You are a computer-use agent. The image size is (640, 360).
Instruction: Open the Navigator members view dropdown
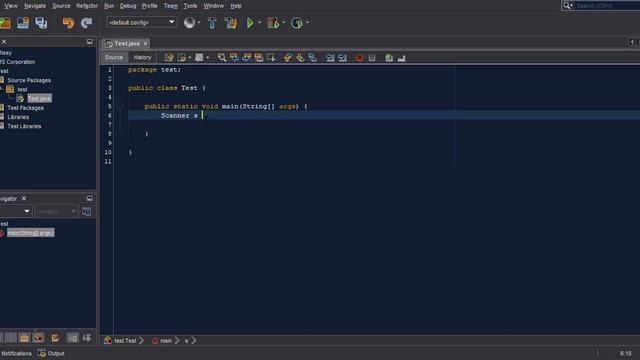[x=16, y=211]
